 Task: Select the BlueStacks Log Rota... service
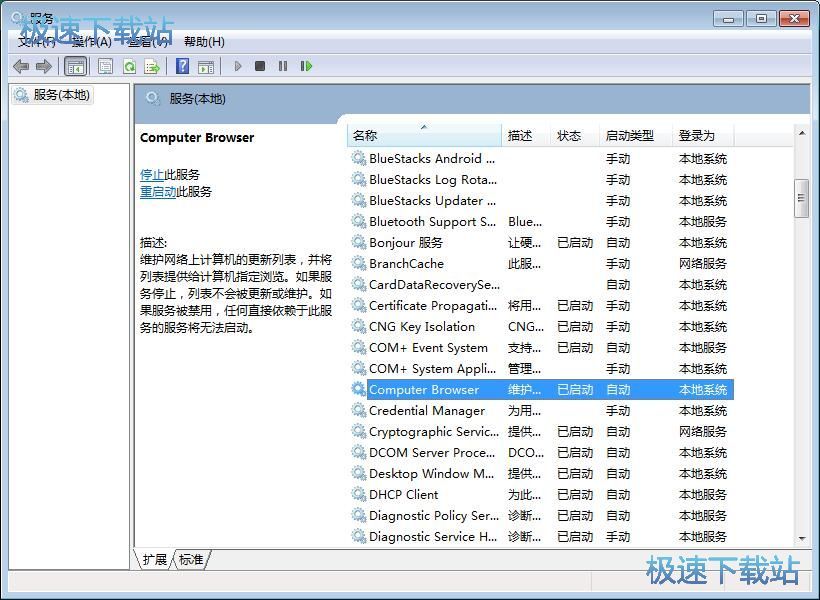(433, 179)
